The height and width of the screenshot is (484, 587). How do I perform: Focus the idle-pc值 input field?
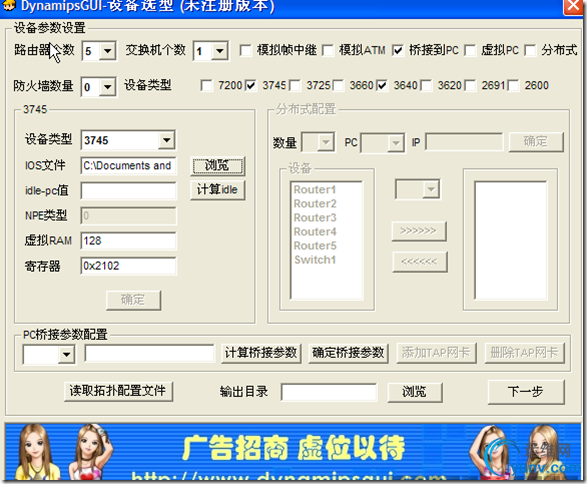[128, 191]
